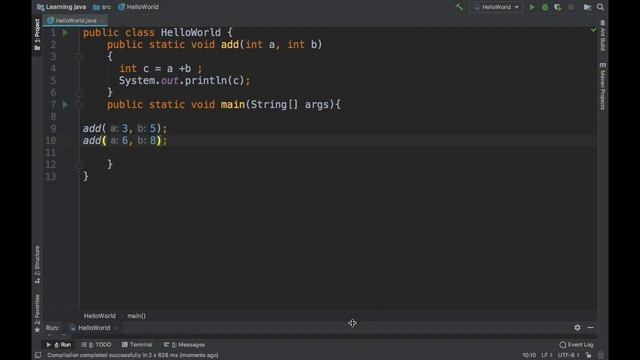Open the HelloWorld run configuration dropdown
This screenshot has height=360, width=640.
[496, 7]
